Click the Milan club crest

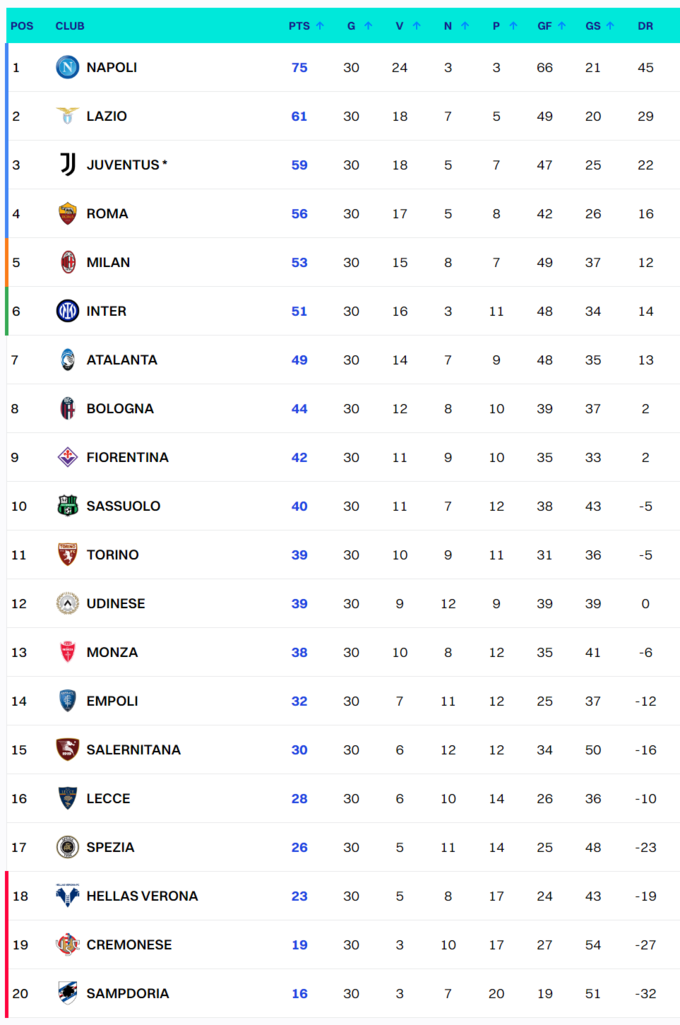[67, 262]
